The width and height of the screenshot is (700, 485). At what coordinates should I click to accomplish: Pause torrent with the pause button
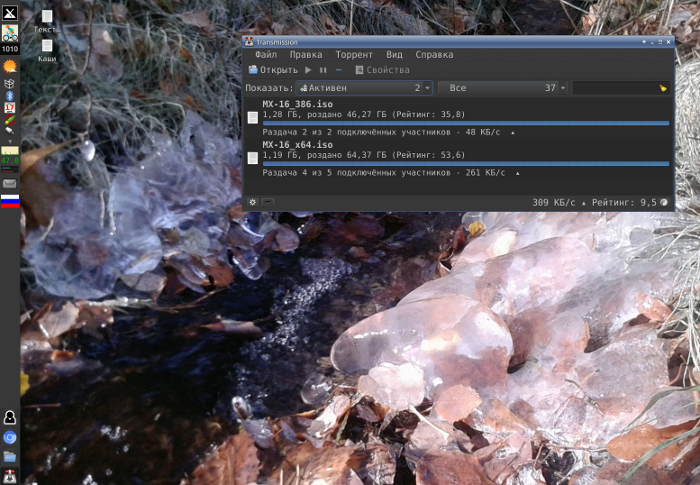pos(323,70)
